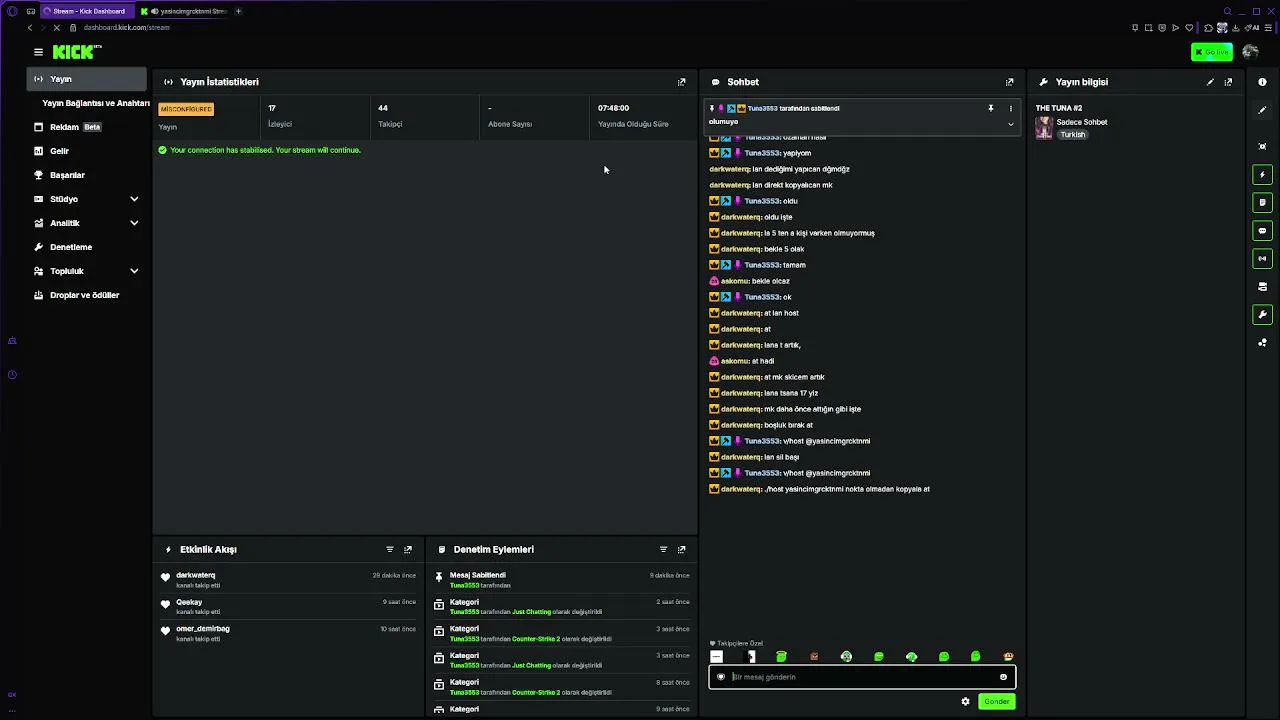This screenshot has height=720, width=1280.
Task: Click the MISCONFIGURED status badge
Action: tap(186, 109)
